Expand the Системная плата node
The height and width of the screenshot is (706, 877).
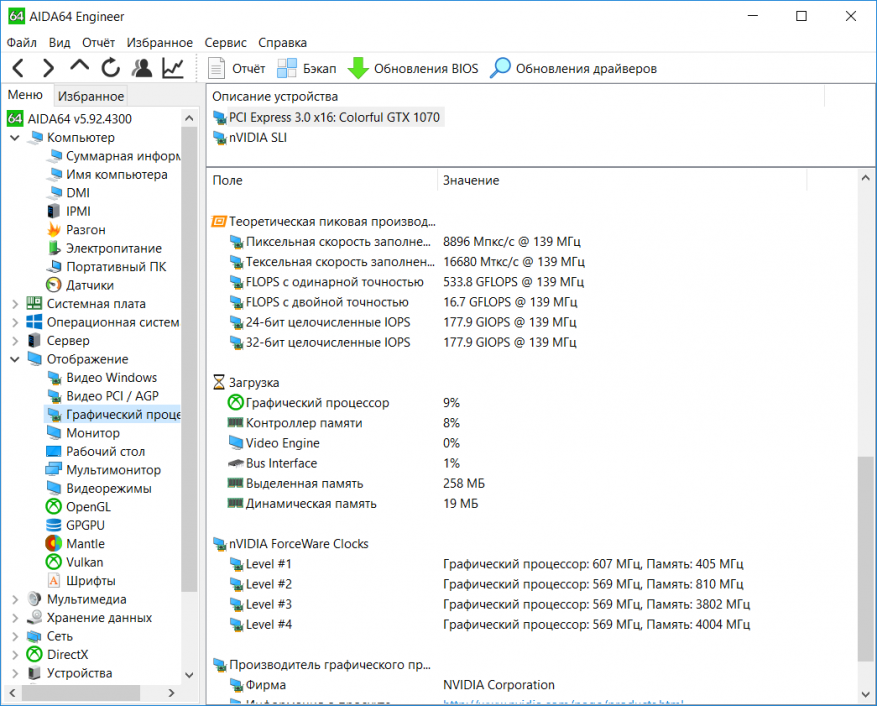(15, 304)
